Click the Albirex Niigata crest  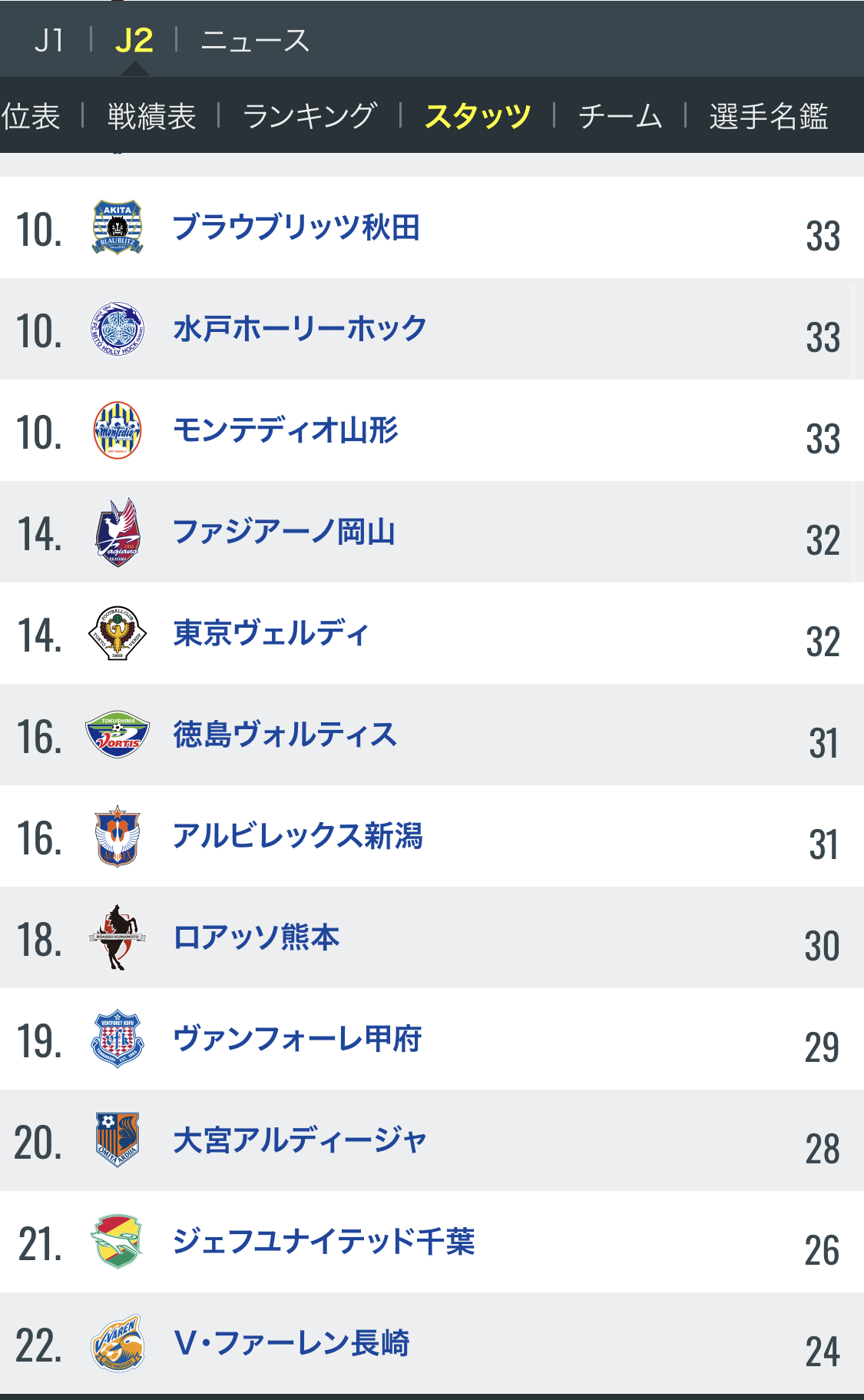[x=118, y=836]
